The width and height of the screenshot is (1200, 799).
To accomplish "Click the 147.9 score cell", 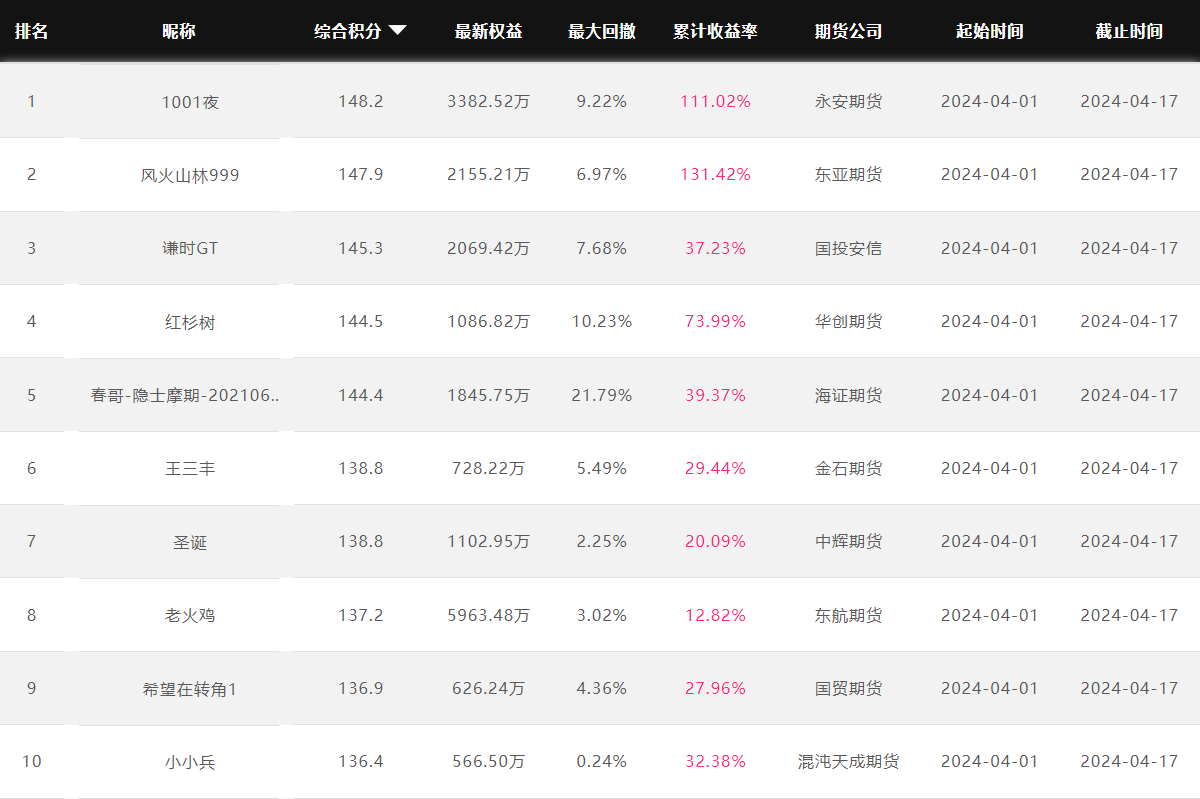I will pyautogui.click(x=360, y=174).
